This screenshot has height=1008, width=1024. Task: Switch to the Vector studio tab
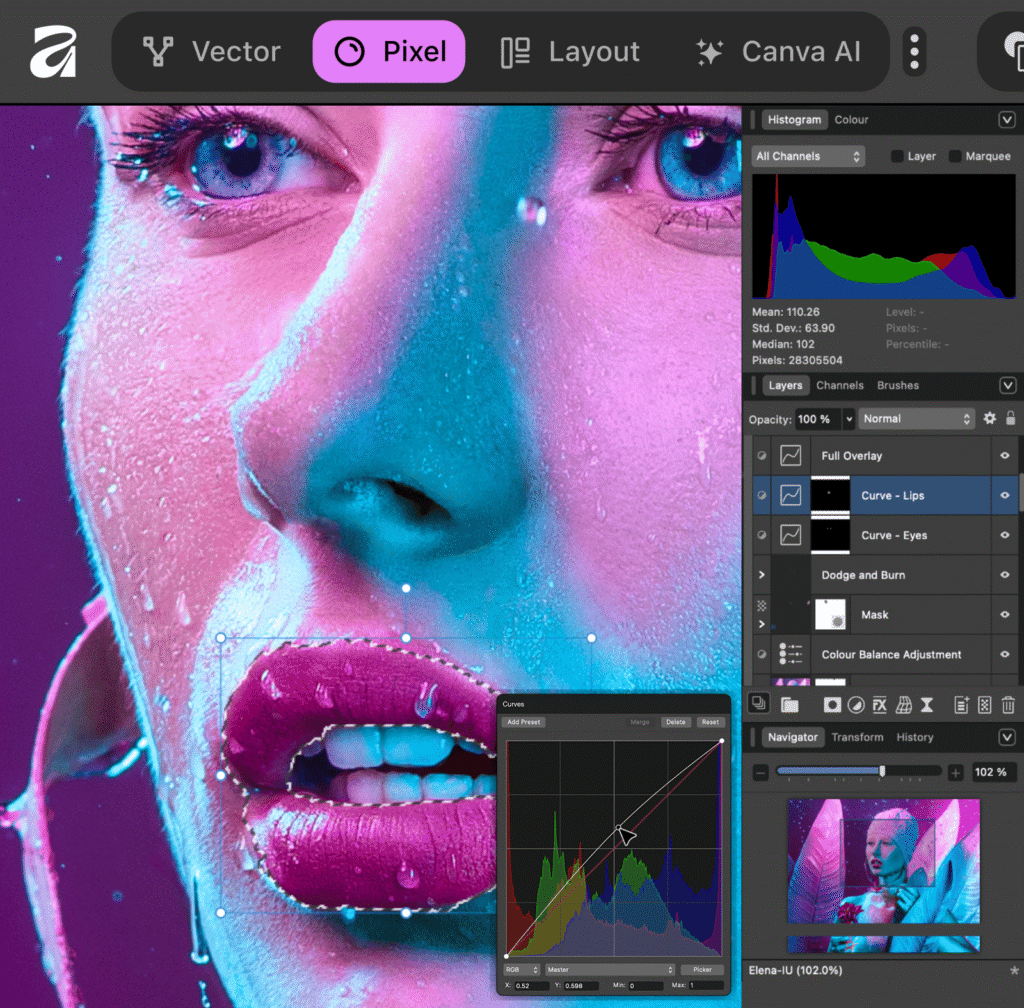coord(211,51)
